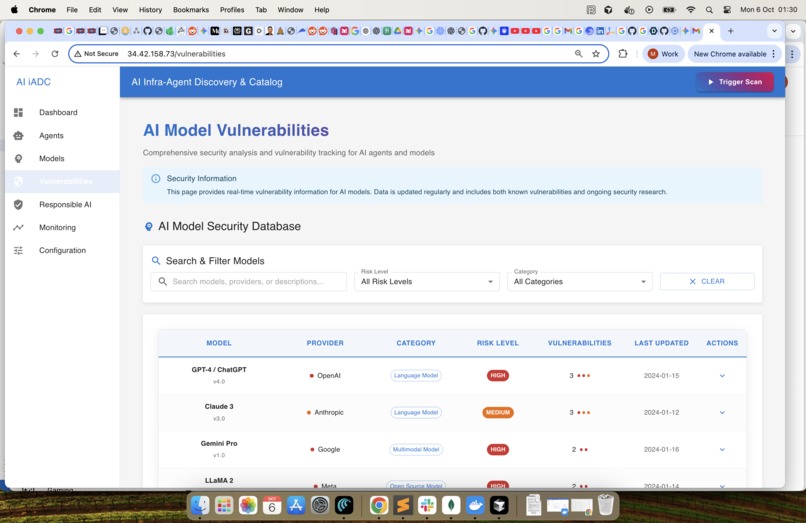The image size is (806, 523).
Task: Sort by the RISK LEVEL column header
Action: (498, 343)
